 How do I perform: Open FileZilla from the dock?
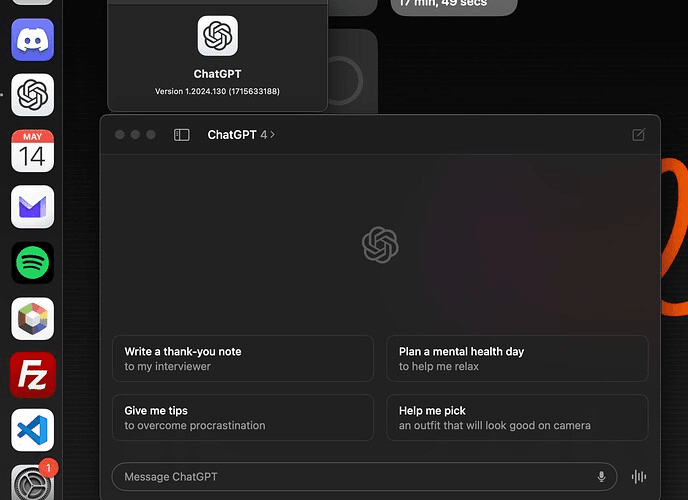point(32,375)
